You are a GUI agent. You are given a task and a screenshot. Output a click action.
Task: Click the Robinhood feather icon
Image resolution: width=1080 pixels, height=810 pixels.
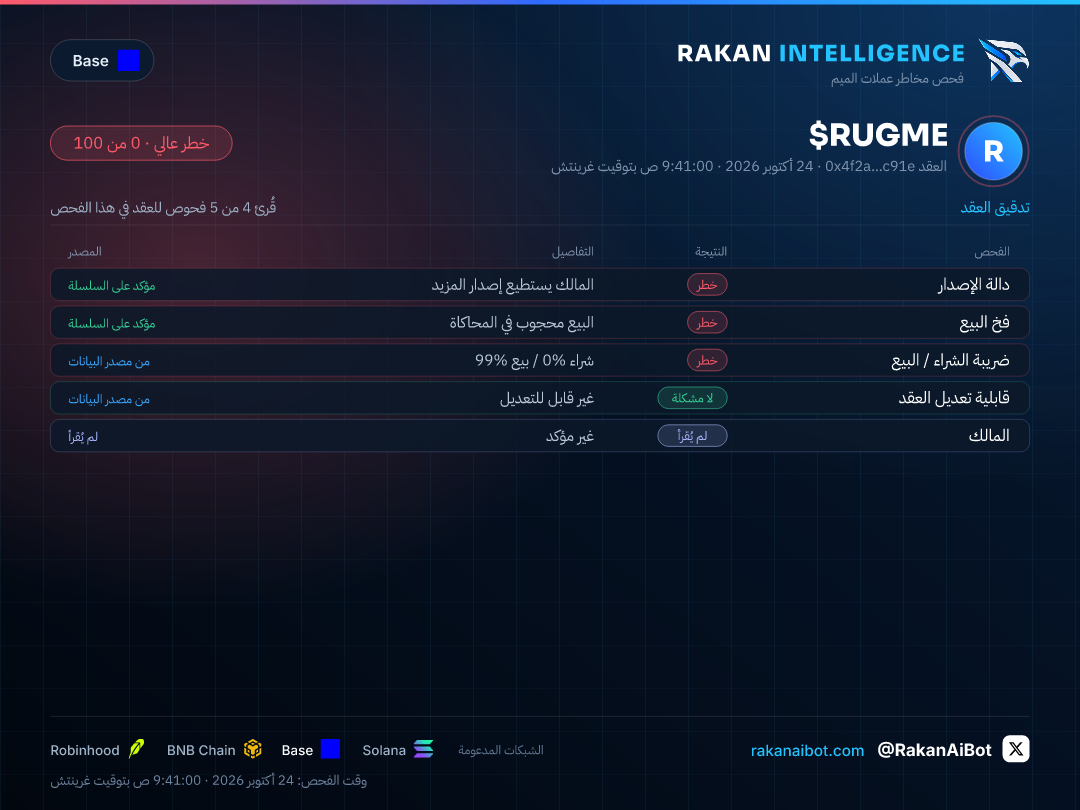pyautogui.click(x=136, y=749)
